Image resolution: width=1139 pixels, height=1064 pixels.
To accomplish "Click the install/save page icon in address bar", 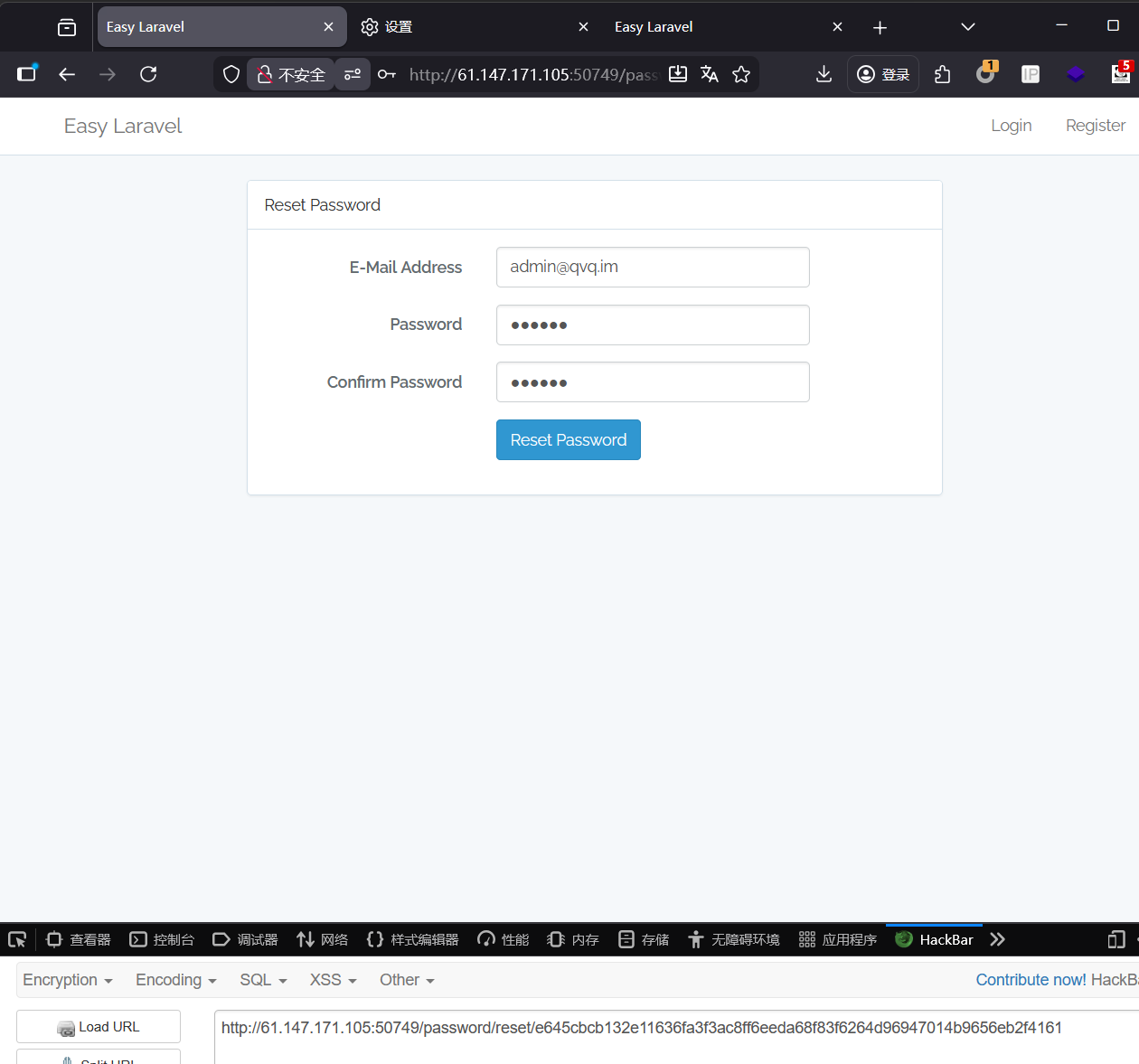I will pyautogui.click(x=678, y=74).
